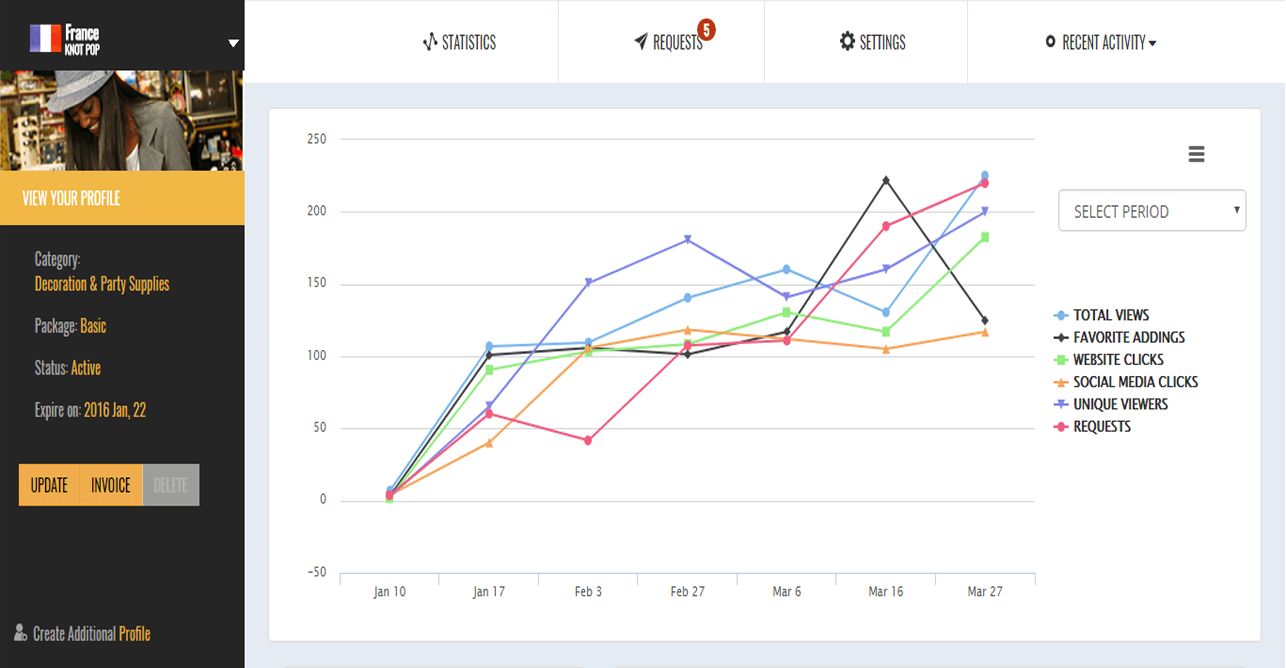This screenshot has width=1286, height=668.
Task: Click Decoration & Party Supplies category text
Action: (x=102, y=284)
